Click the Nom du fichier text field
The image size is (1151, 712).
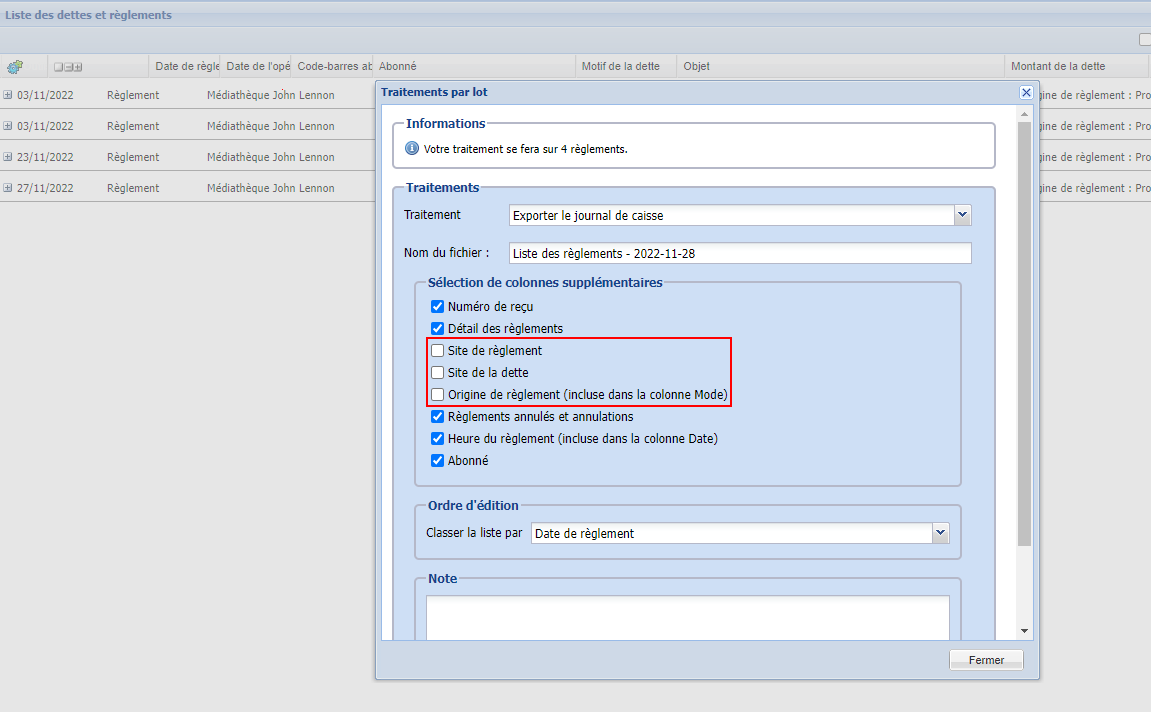740,254
